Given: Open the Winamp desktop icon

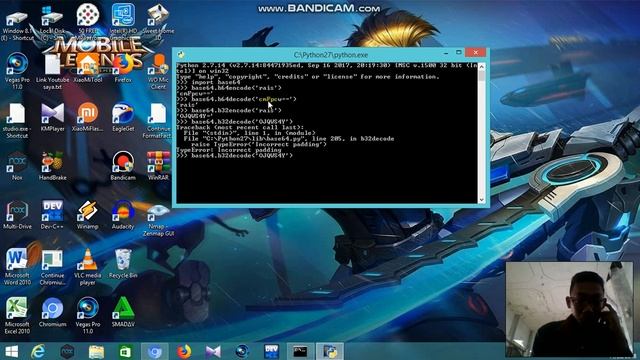Looking at the screenshot, I should point(88,215).
